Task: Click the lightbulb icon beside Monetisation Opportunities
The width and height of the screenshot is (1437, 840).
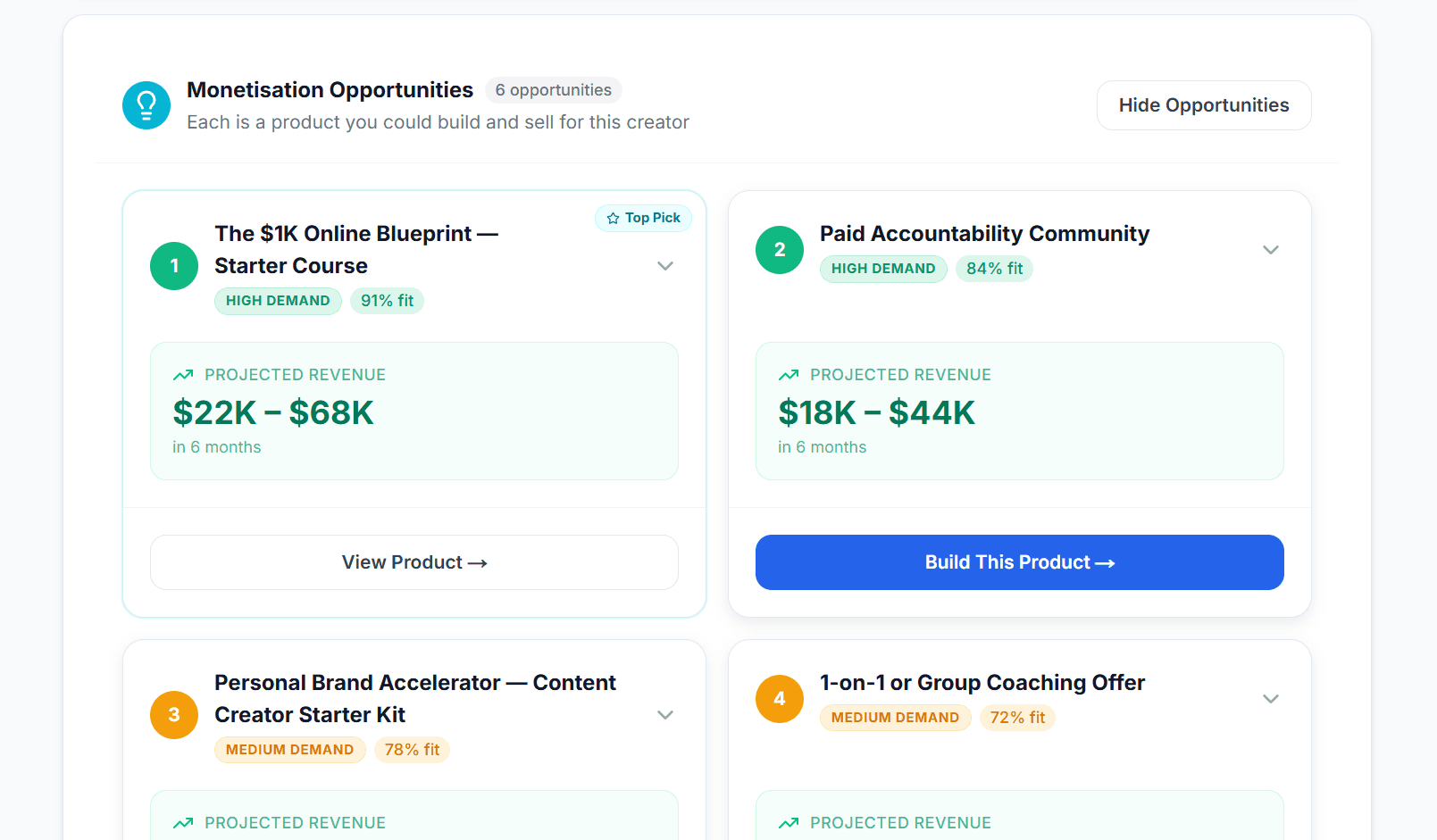Action: (x=146, y=105)
